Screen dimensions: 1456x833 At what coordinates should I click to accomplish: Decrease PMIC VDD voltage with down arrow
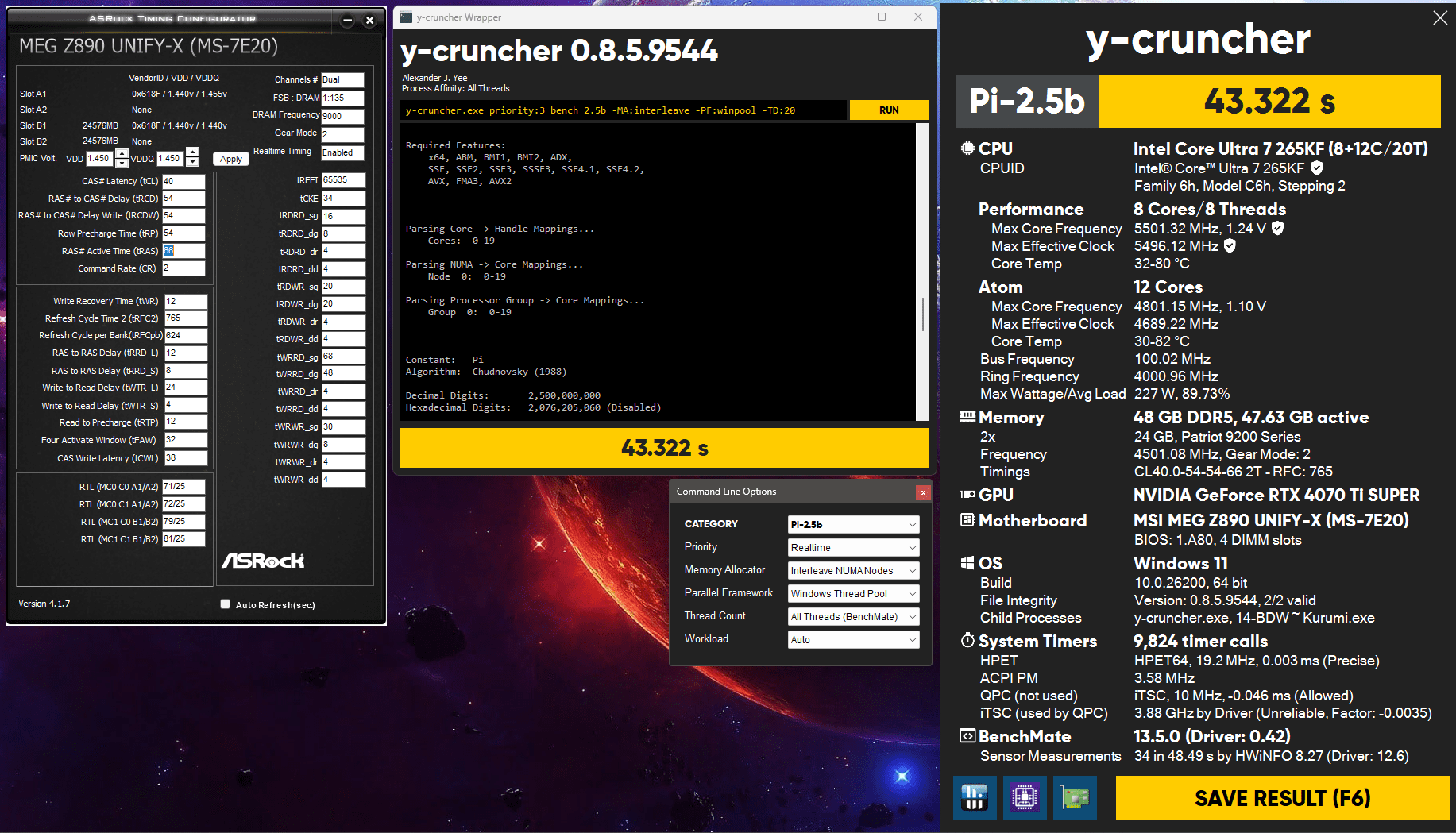tap(122, 164)
